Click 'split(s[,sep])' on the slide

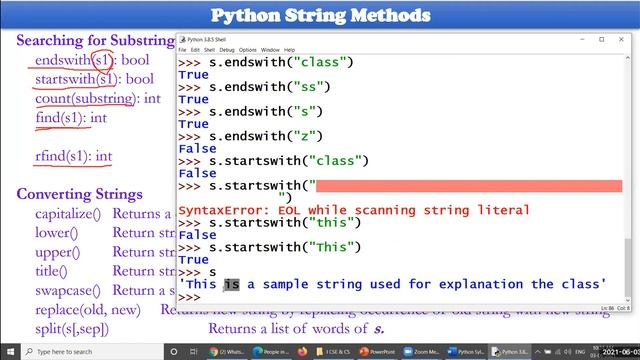[x=72, y=329]
